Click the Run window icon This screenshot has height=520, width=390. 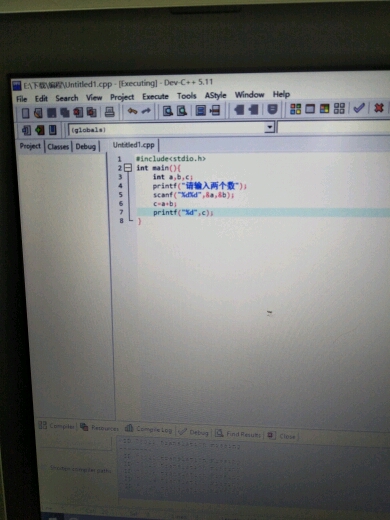[x=310, y=109]
